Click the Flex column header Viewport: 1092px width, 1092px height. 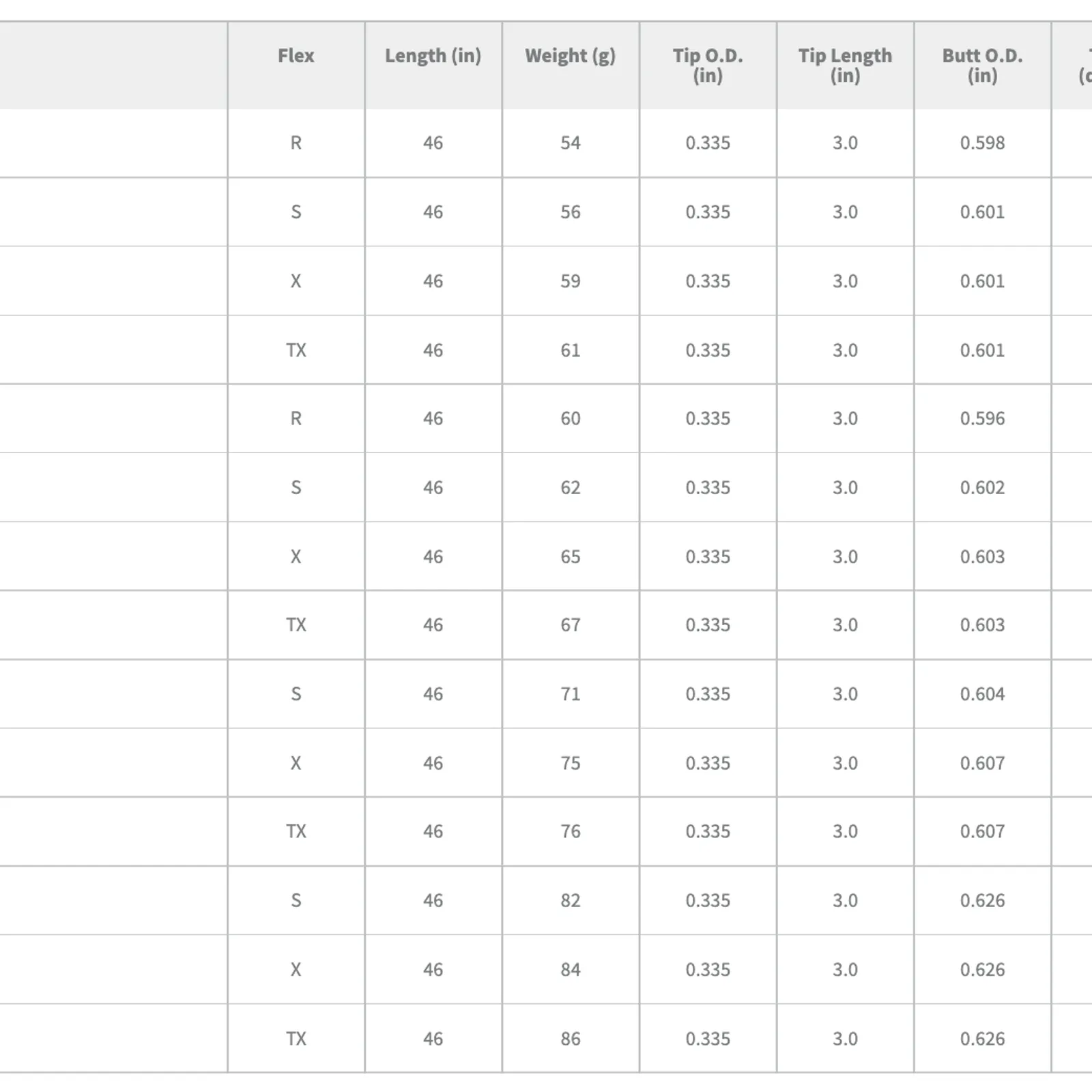(x=296, y=56)
